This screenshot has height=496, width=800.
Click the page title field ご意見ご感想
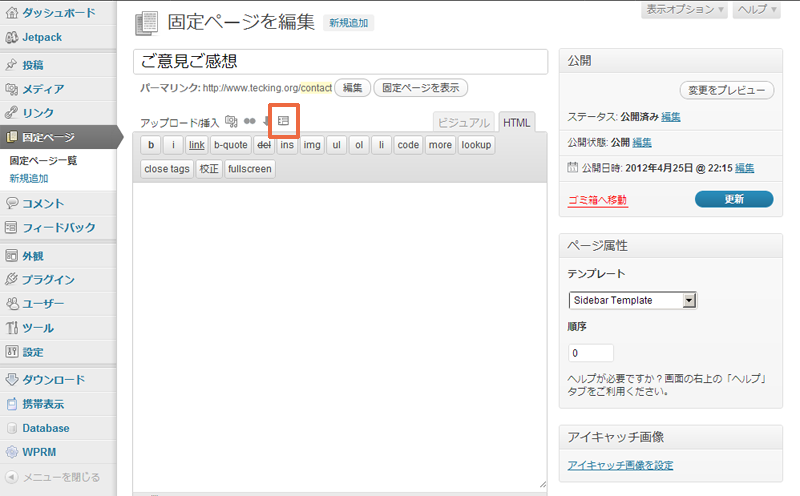340,62
